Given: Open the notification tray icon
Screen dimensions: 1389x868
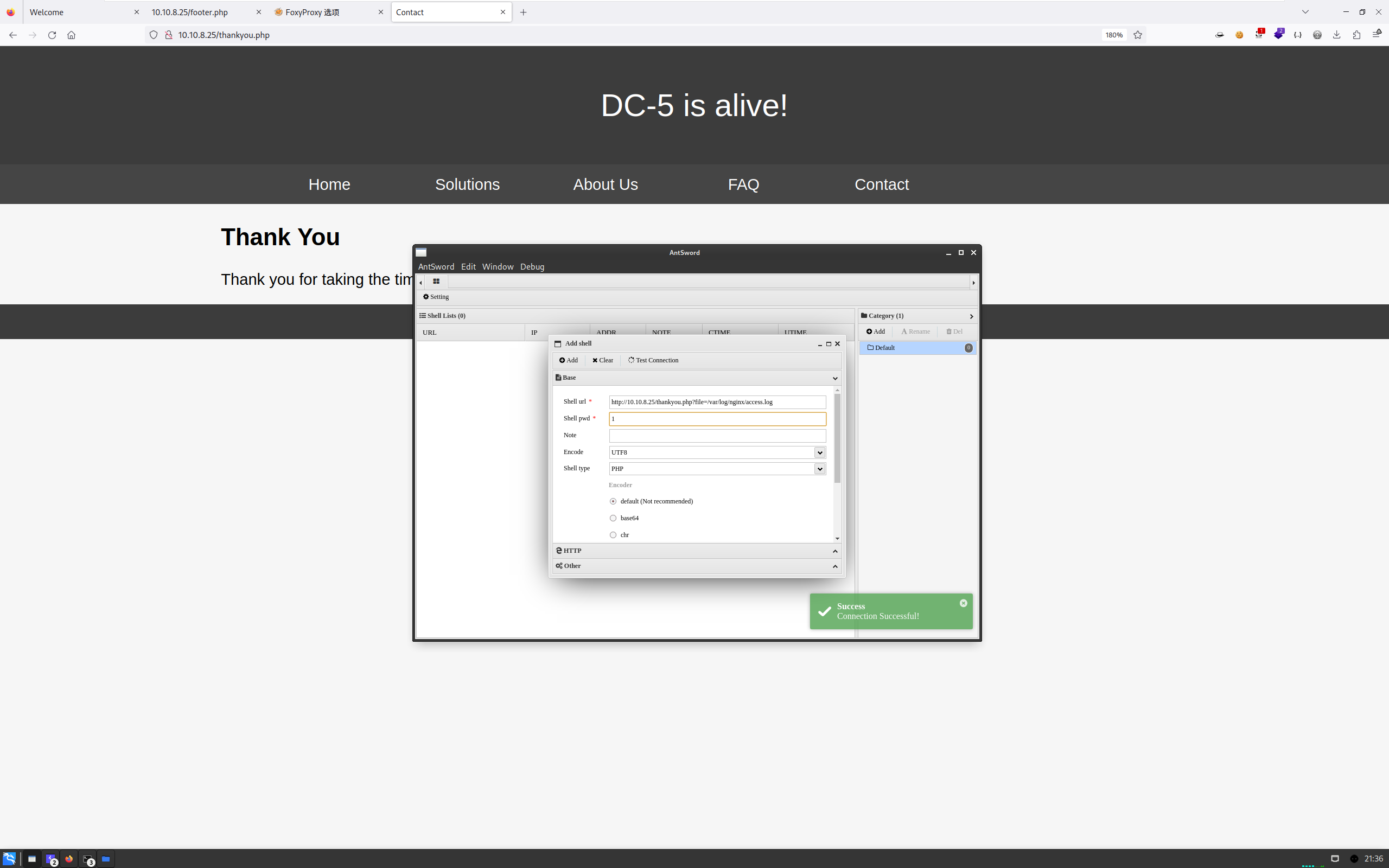Looking at the screenshot, I should click(x=1335, y=859).
